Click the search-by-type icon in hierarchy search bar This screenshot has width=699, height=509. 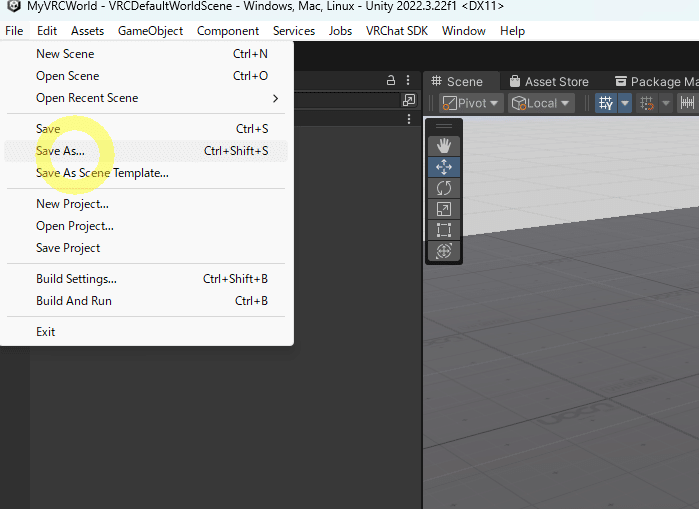409,100
